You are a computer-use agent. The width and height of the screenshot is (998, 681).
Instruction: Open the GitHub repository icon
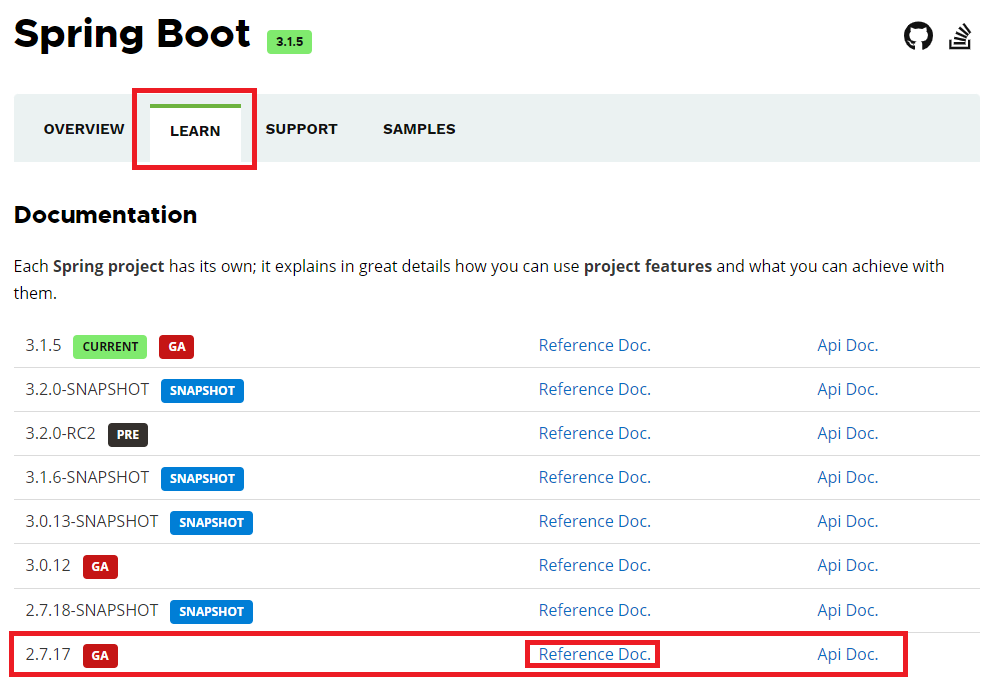pyautogui.click(x=918, y=36)
